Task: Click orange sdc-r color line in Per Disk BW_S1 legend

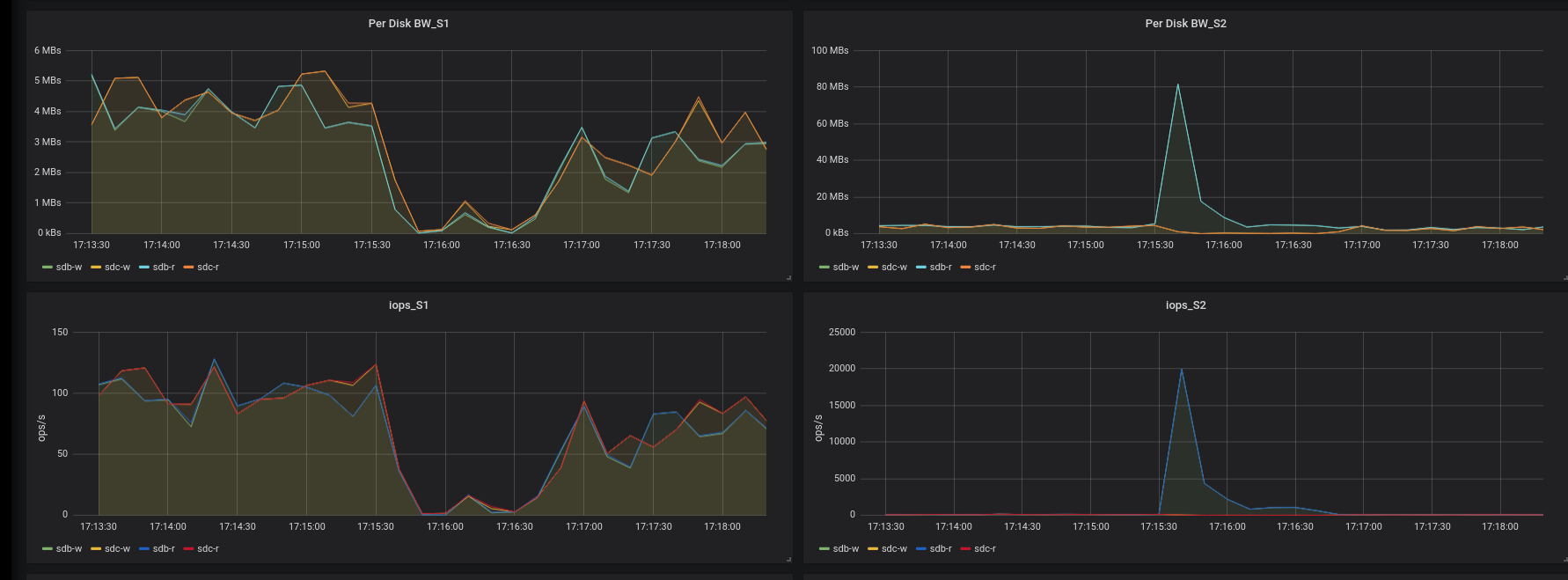Action: (188, 268)
